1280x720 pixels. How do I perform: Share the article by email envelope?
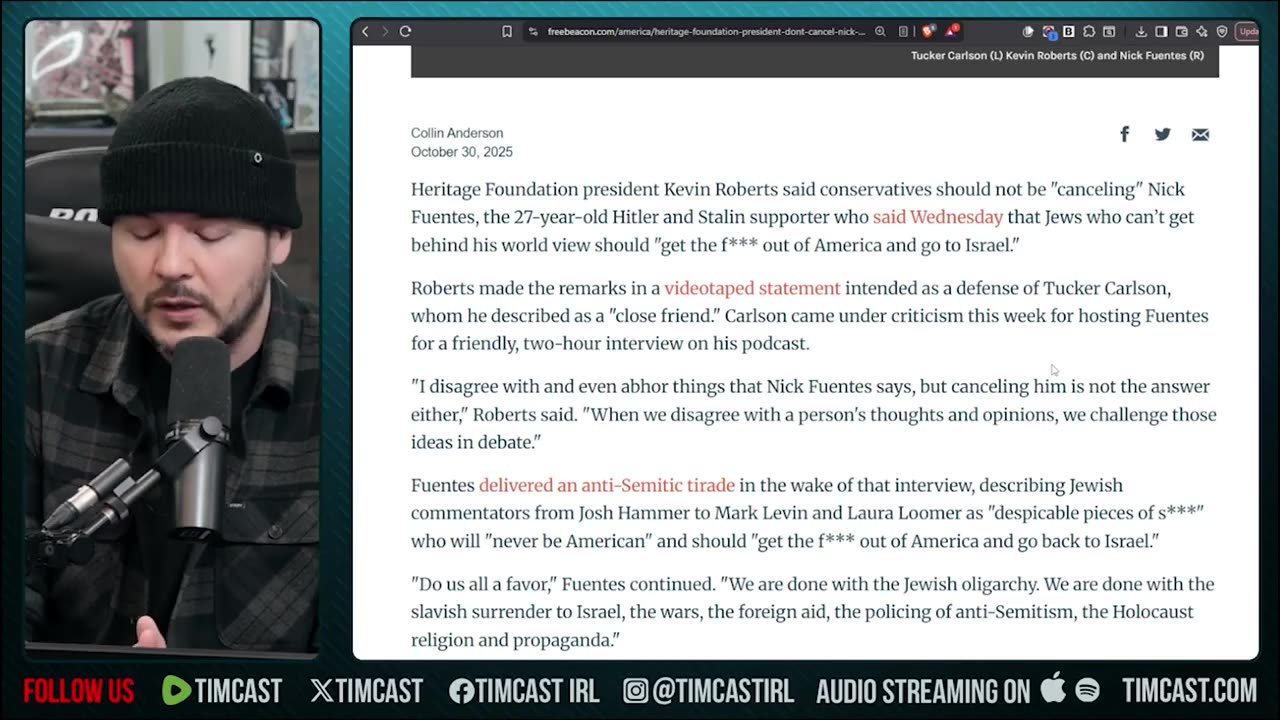pyautogui.click(x=1200, y=135)
